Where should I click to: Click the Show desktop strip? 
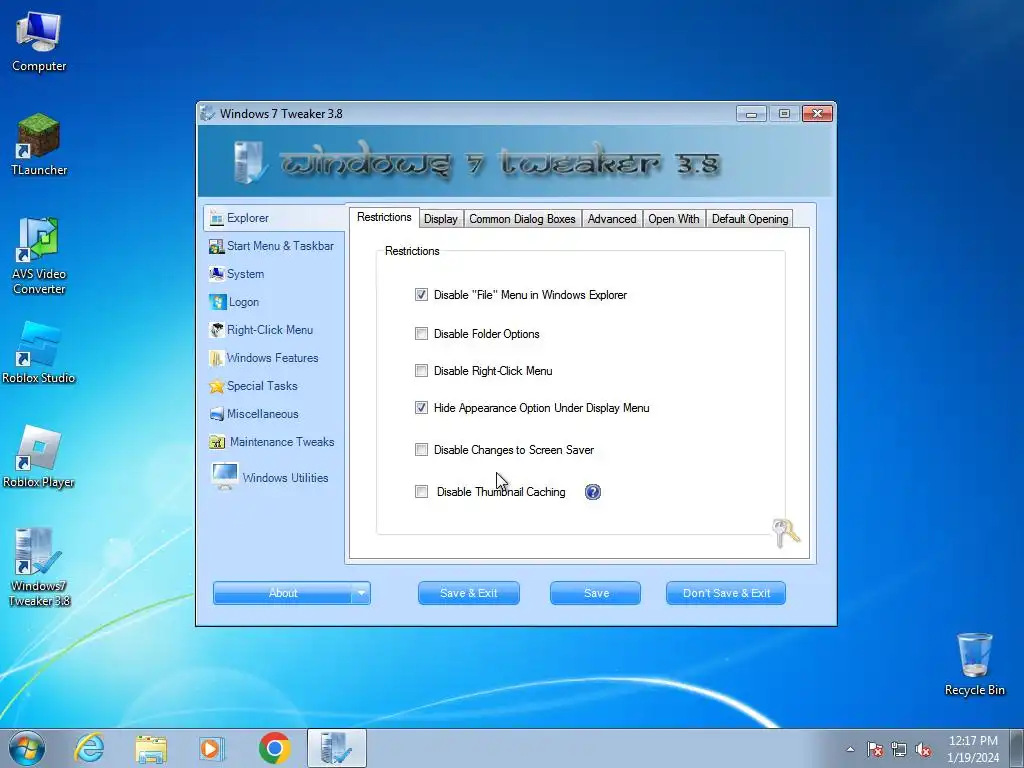1019,749
